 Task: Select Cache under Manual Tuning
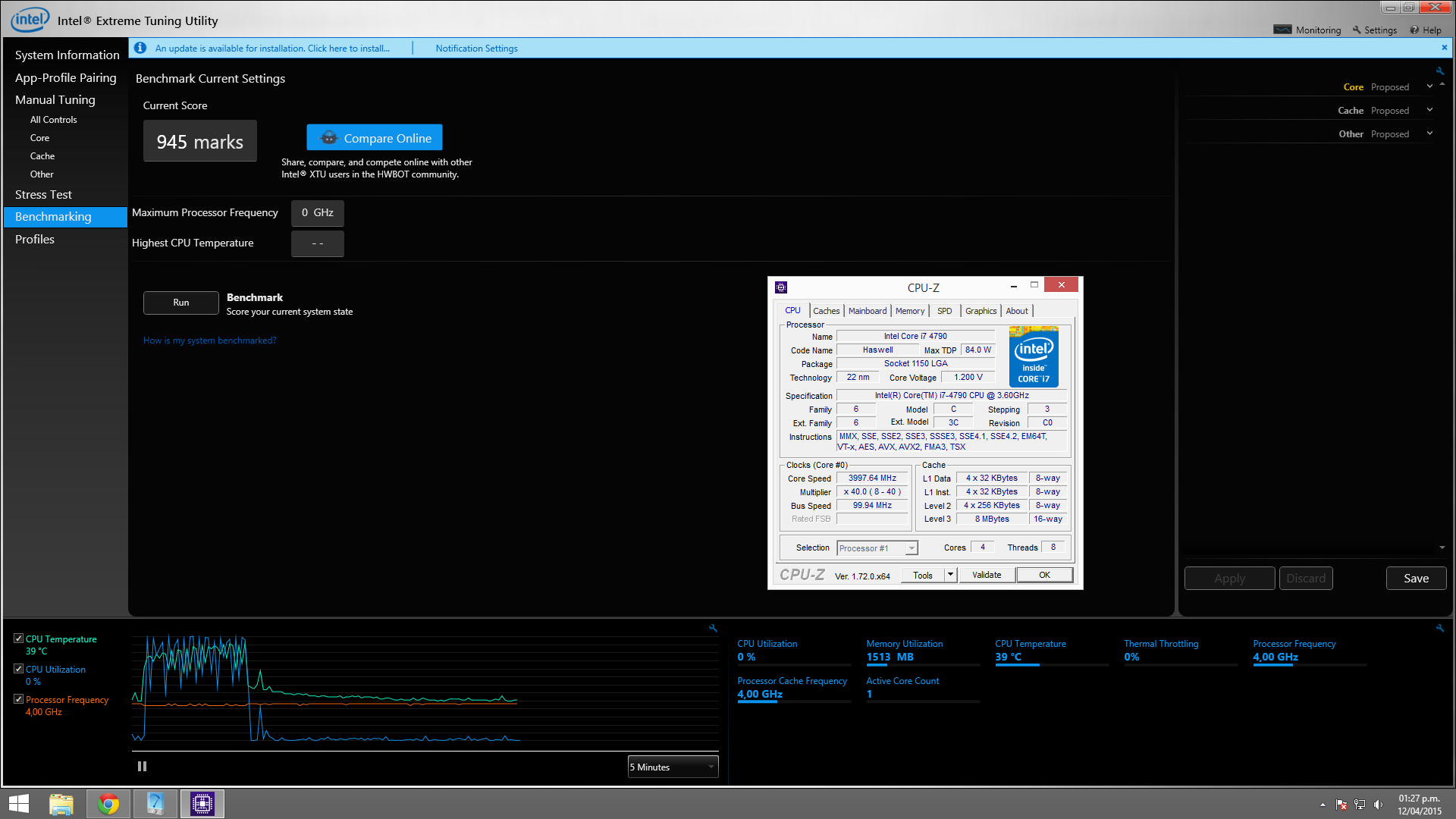(x=42, y=155)
